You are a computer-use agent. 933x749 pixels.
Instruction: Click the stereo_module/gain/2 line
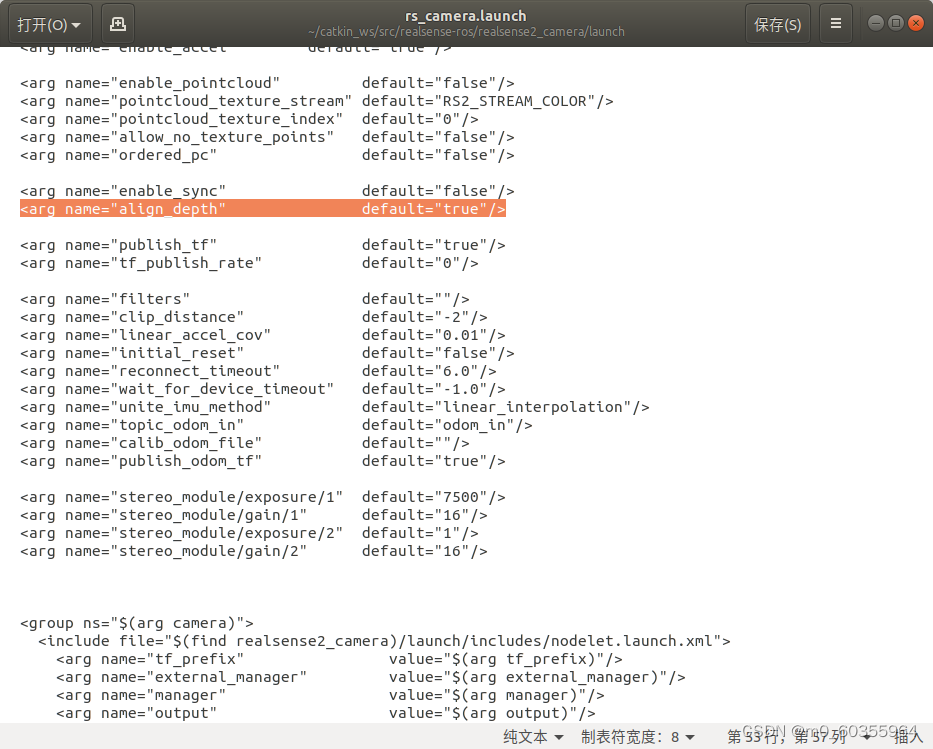253,551
